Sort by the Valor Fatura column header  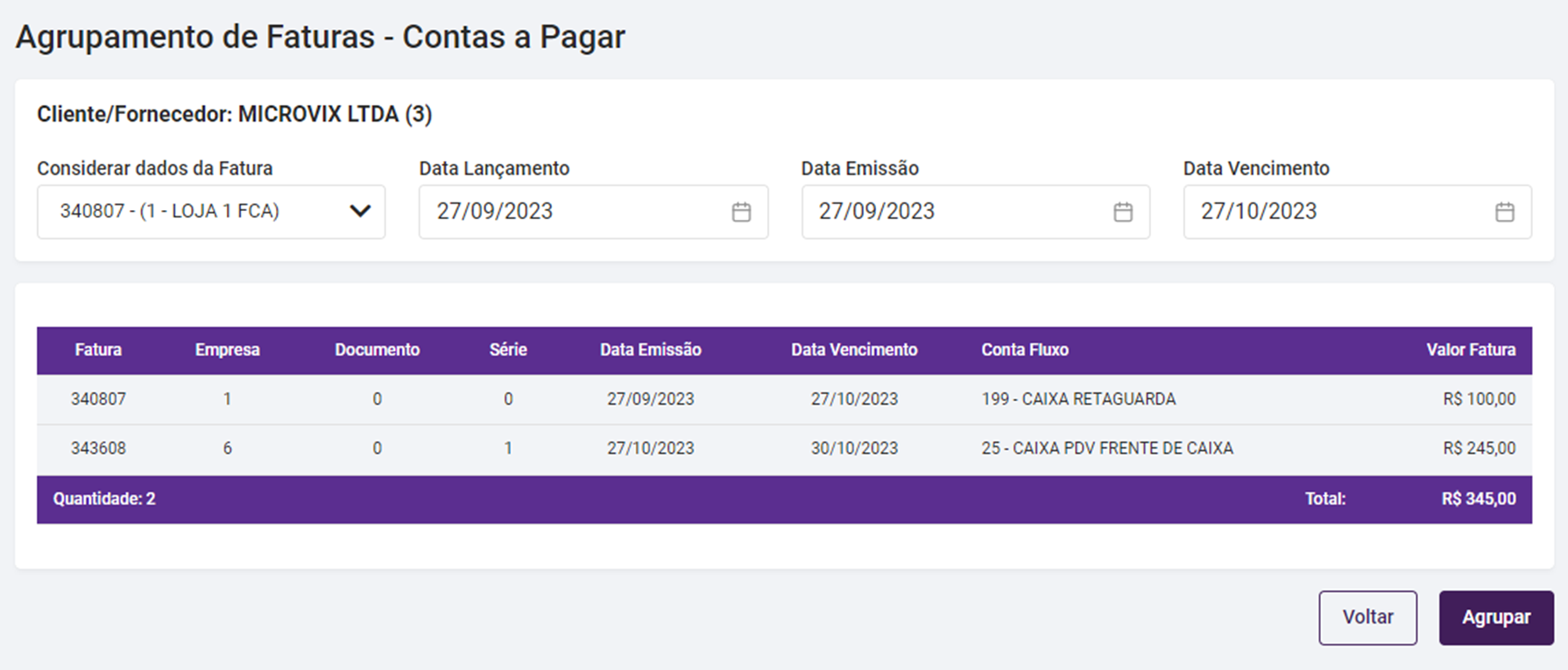1471,350
